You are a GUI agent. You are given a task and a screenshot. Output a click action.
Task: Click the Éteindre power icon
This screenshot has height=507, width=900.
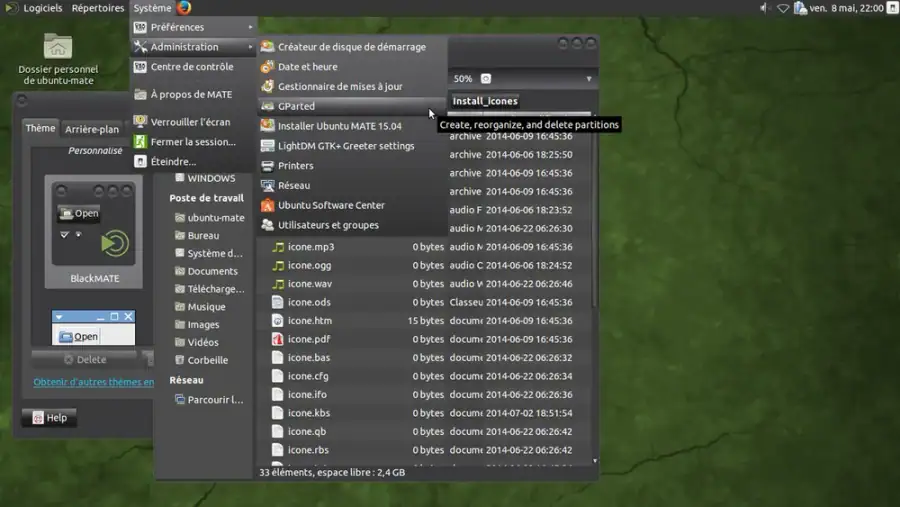coord(140,161)
